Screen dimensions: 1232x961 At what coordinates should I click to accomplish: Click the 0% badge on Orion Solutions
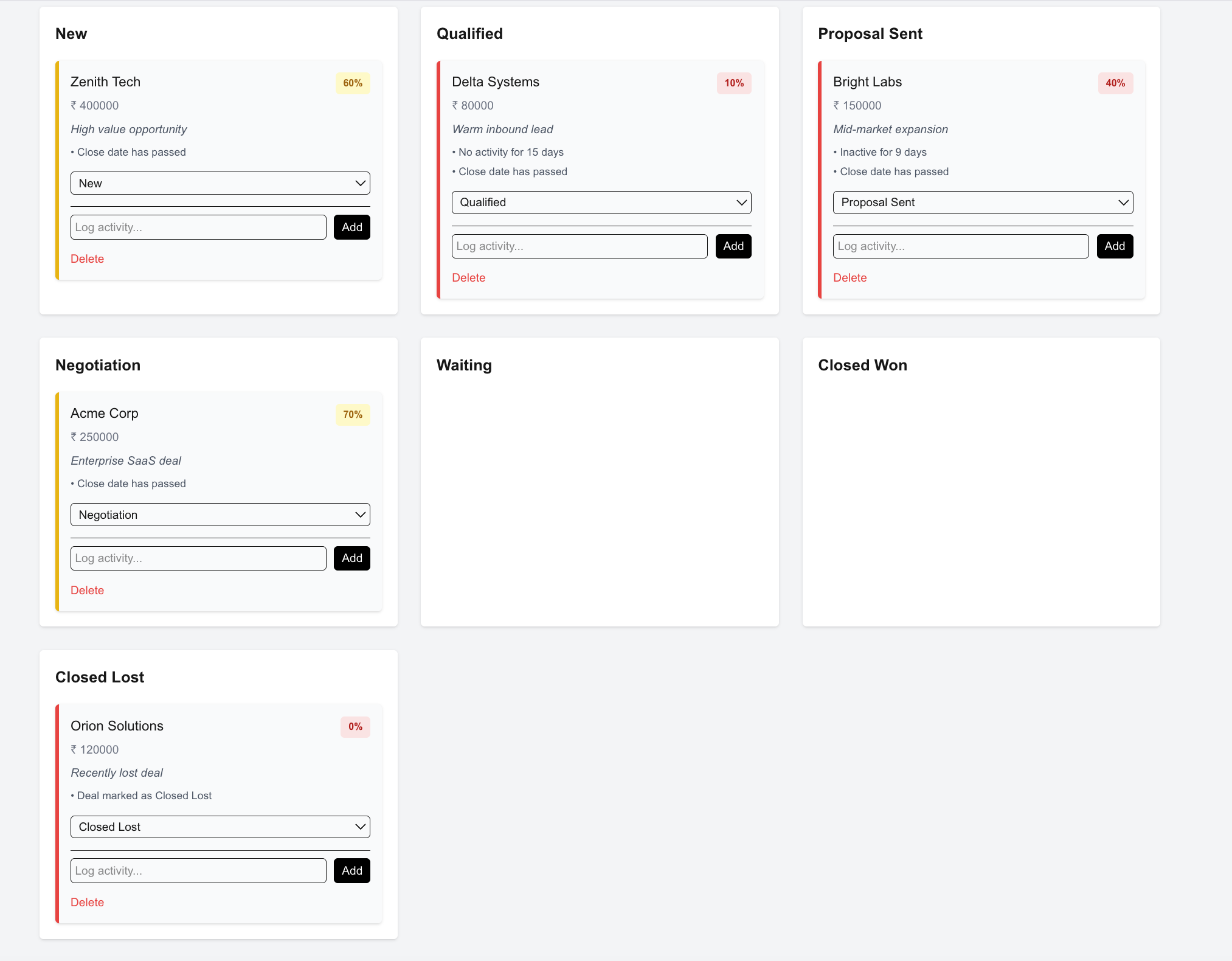coord(355,727)
